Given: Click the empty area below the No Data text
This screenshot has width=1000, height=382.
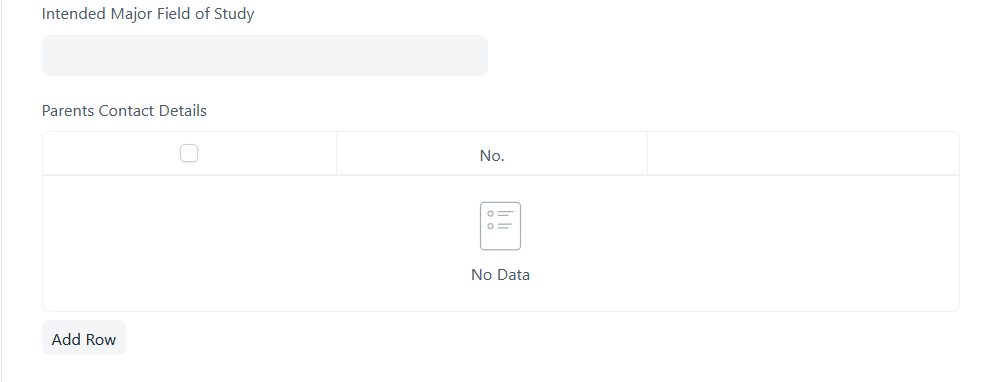Looking at the screenshot, I should [x=500, y=298].
